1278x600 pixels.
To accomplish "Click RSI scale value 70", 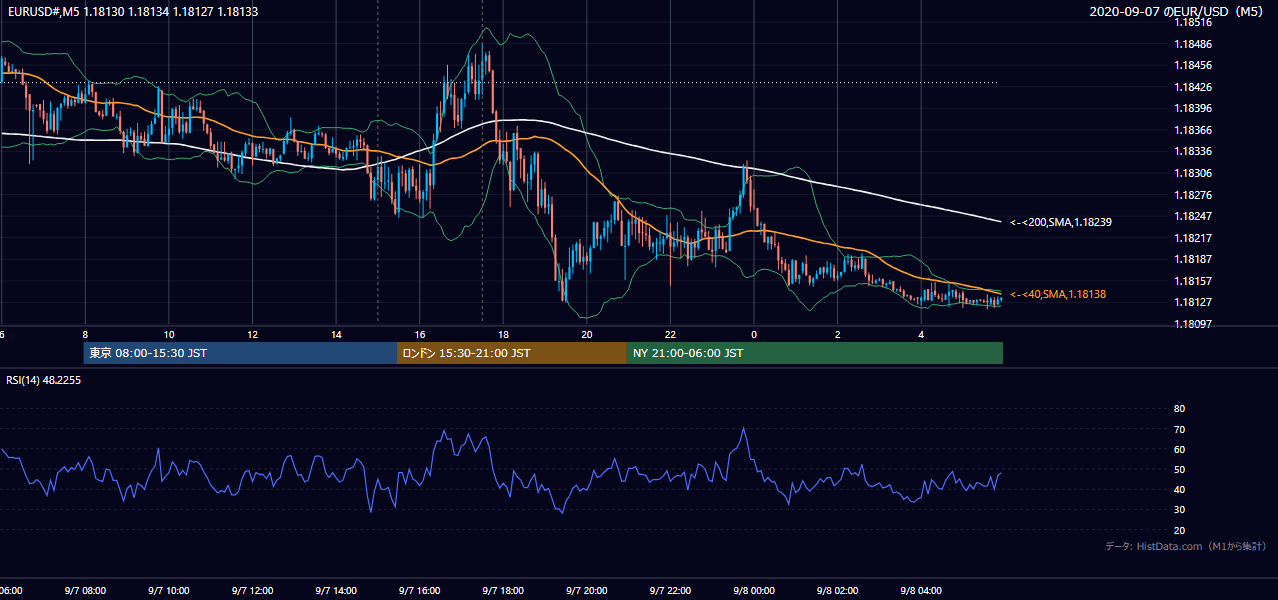I will pyautogui.click(x=1180, y=429).
